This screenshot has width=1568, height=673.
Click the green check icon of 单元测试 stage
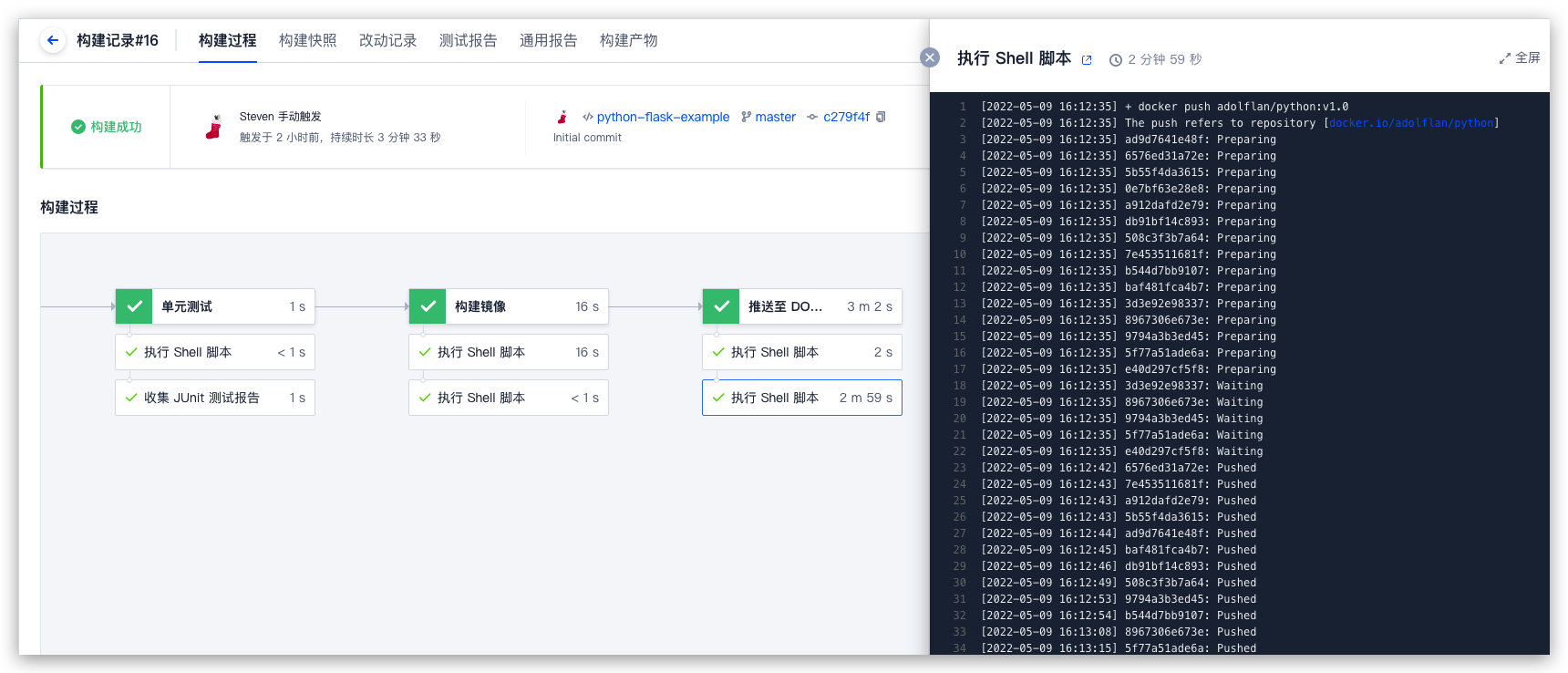[134, 306]
